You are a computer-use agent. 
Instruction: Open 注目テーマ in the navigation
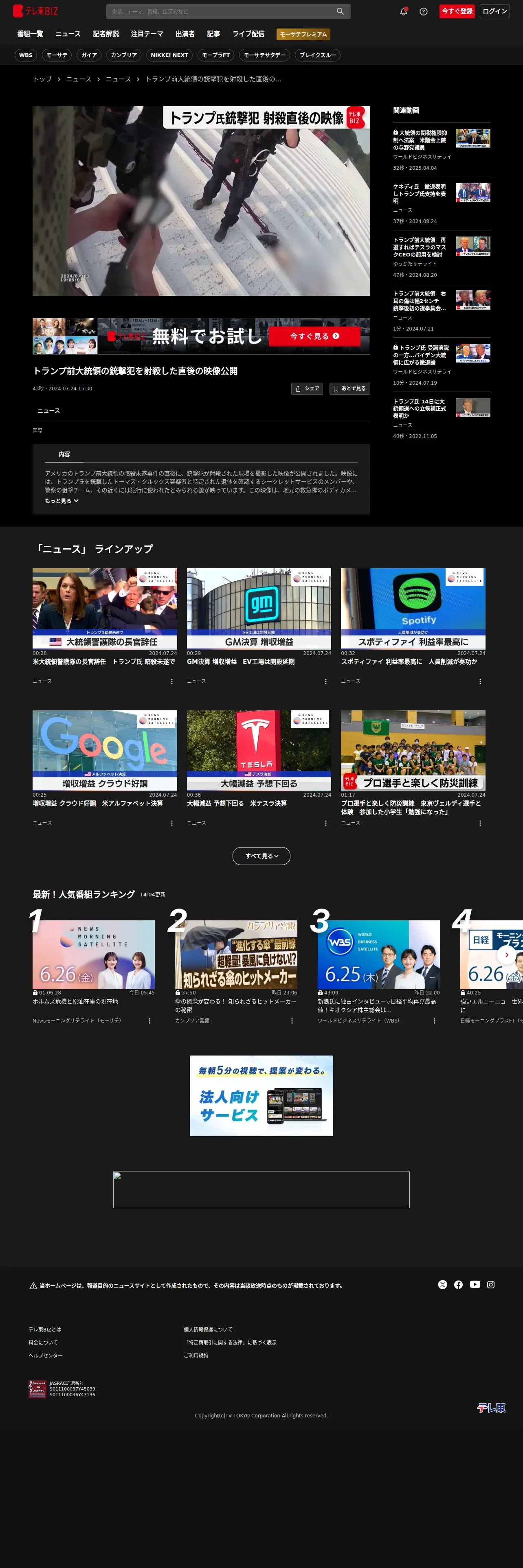[x=147, y=34]
